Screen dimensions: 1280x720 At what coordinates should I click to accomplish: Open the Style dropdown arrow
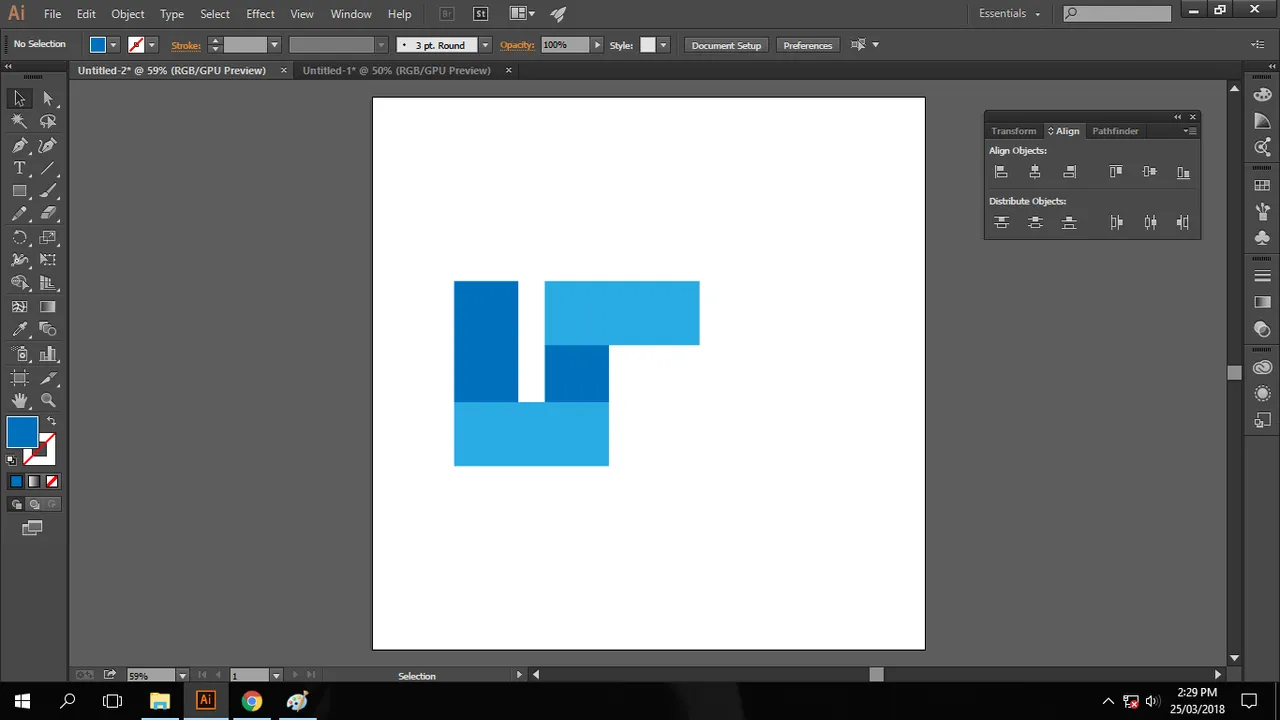click(x=663, y=45)
